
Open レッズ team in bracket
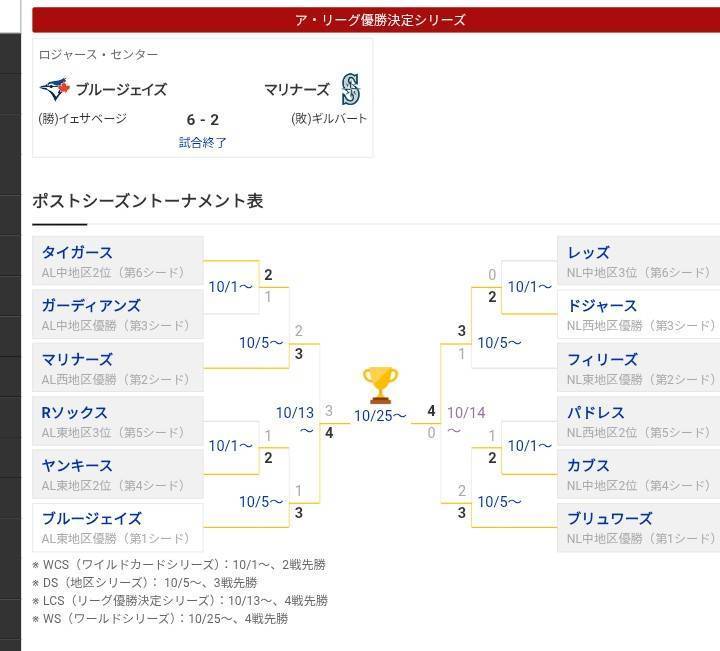pos(588,252)
